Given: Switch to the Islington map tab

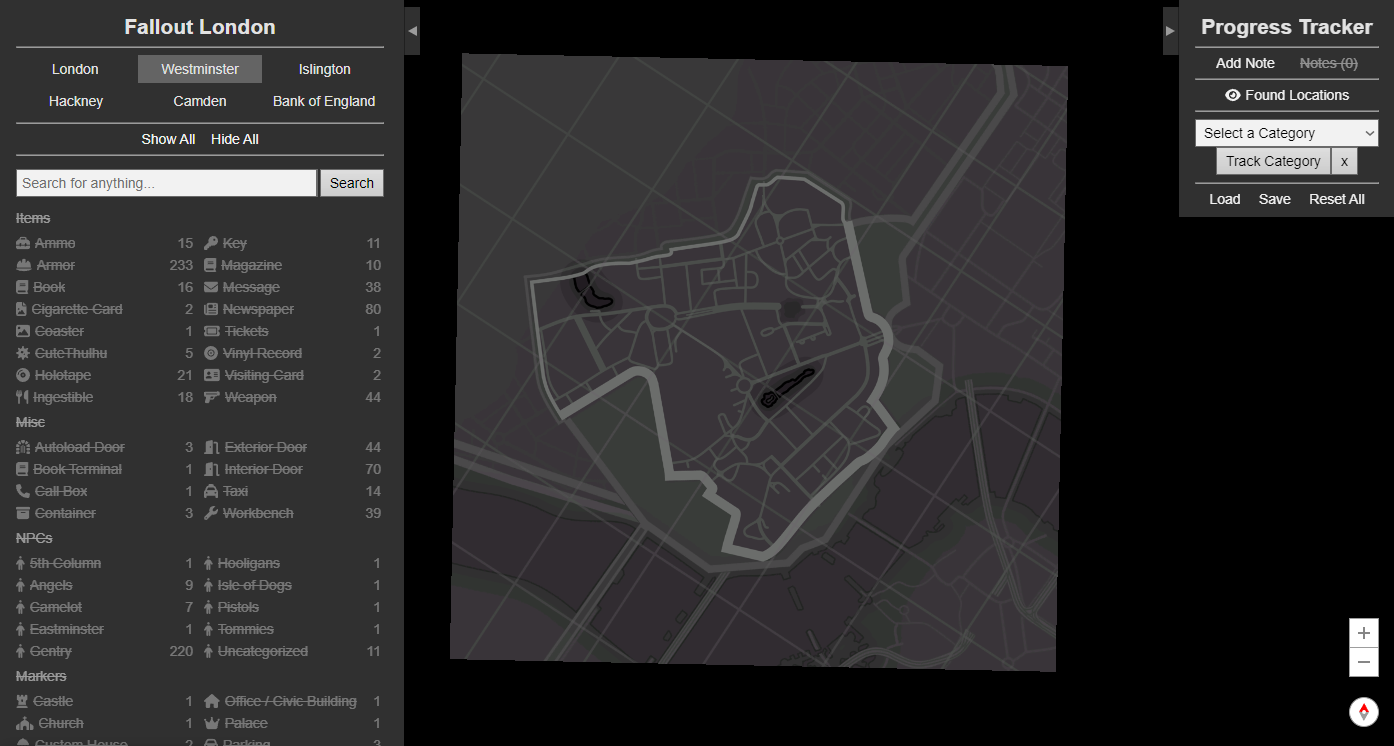Looking at the screenshot, I should coord(325,69).
